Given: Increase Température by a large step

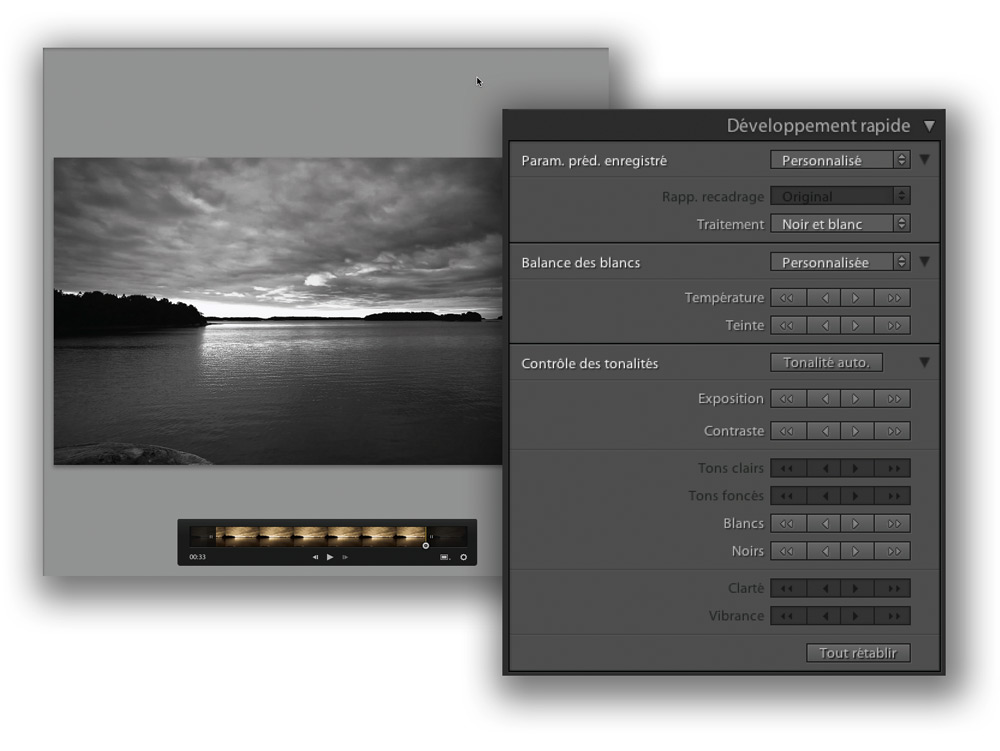Looking at the screenshot, I should 892,298.
